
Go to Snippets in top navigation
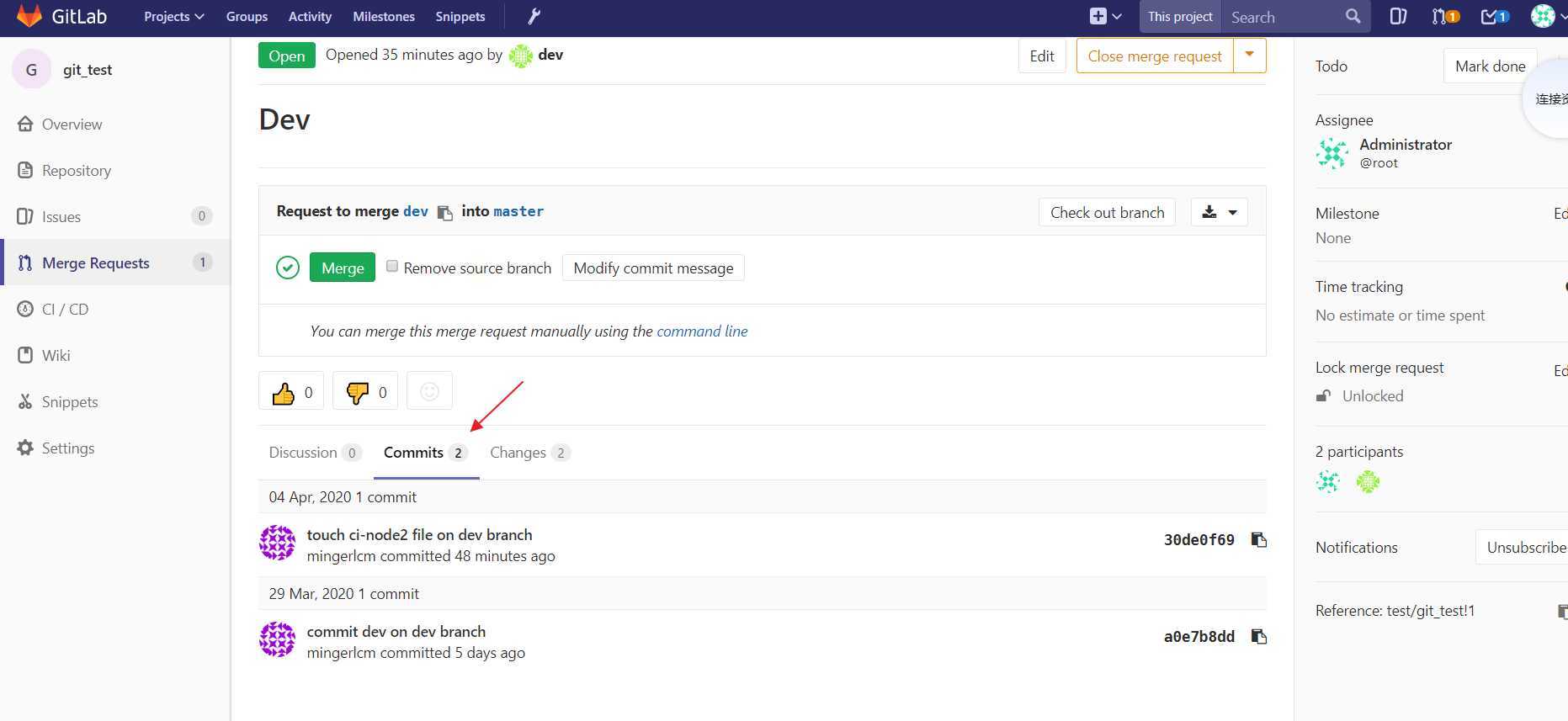[x=460, y=16]
